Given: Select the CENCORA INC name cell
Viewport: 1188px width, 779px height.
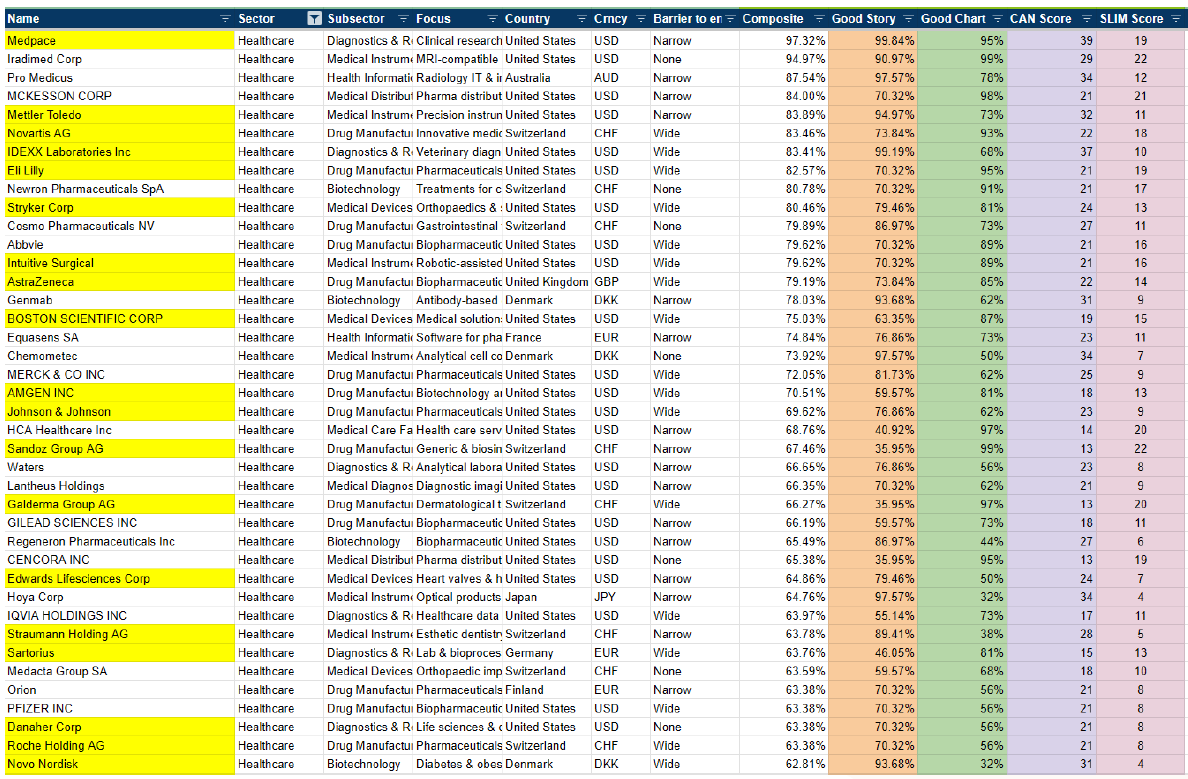Looking at the screenshot, I should [120, 560].
